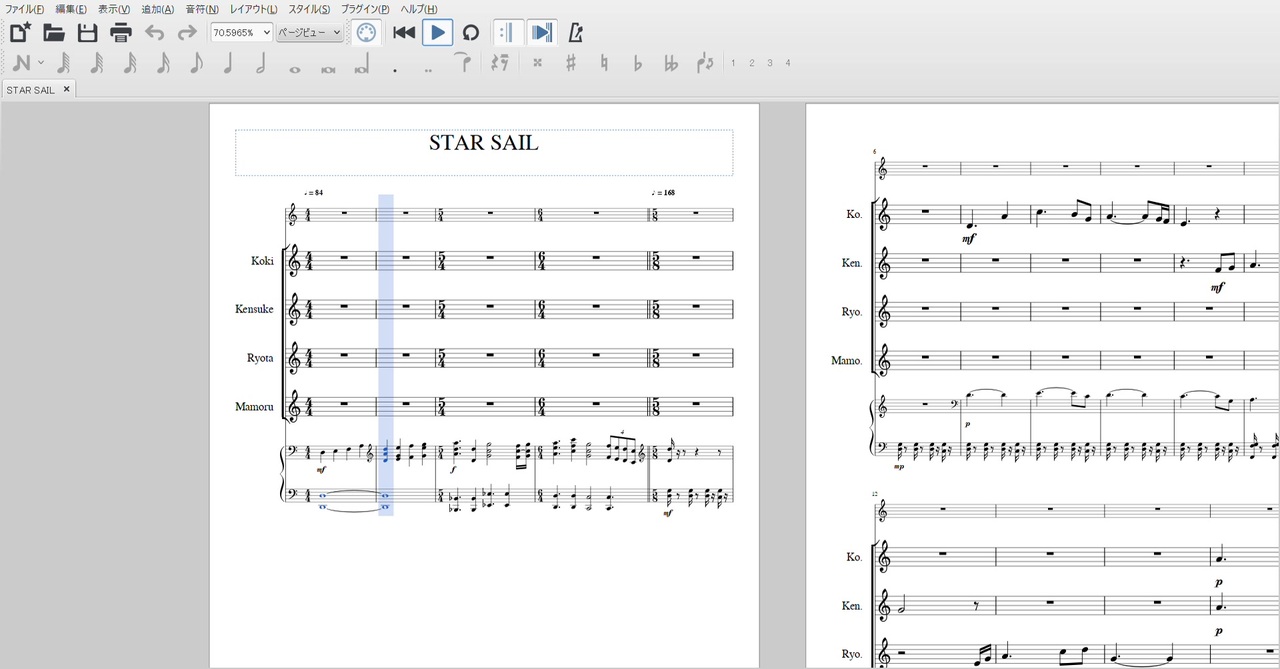The height and width of the screenshot is (669, 1280).
Task: Select the 32nd note duration
Action: point(130,63)
